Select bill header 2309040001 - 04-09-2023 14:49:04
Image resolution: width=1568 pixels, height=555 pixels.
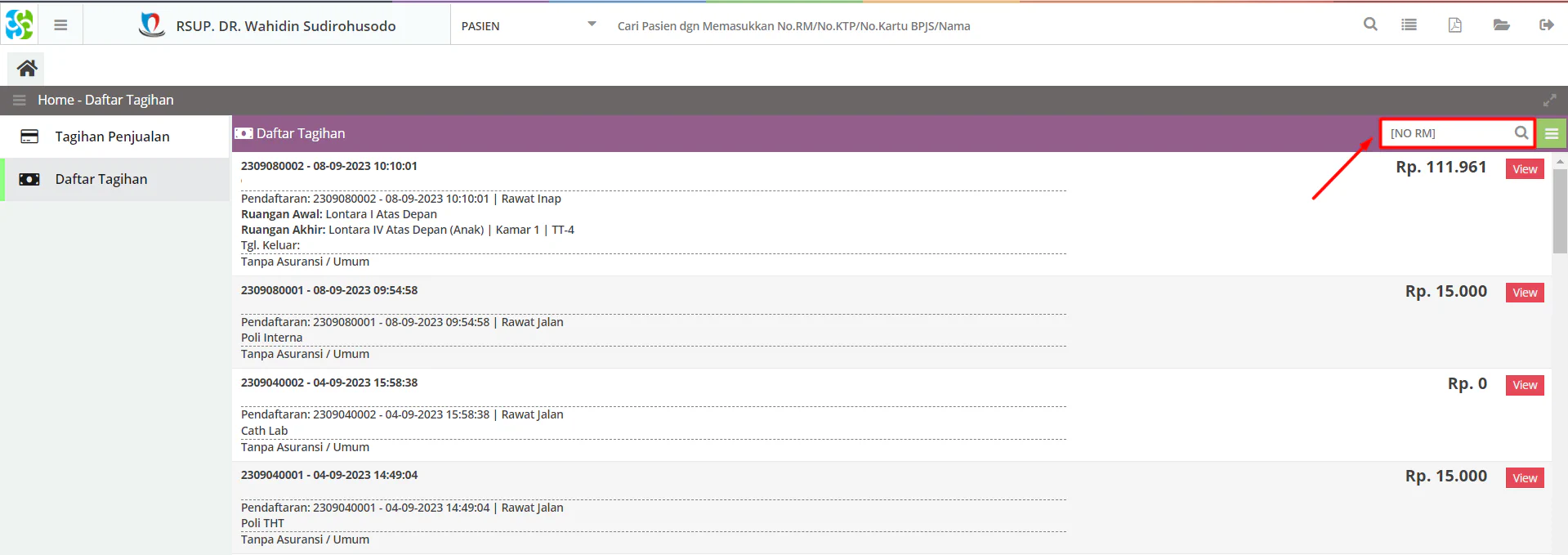[x=329, y=475]
